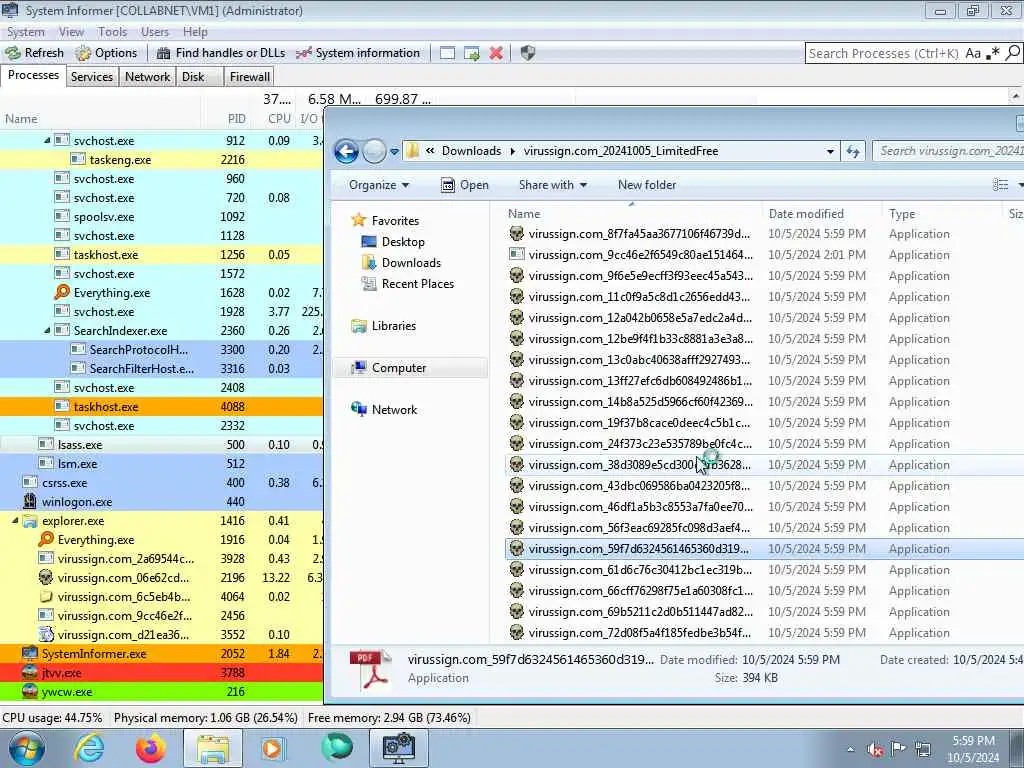The width and height of the screenshot is (1024, 768).
Task: Select the taskhost.exe process PID 4088
Action: [x=161, y=406]
